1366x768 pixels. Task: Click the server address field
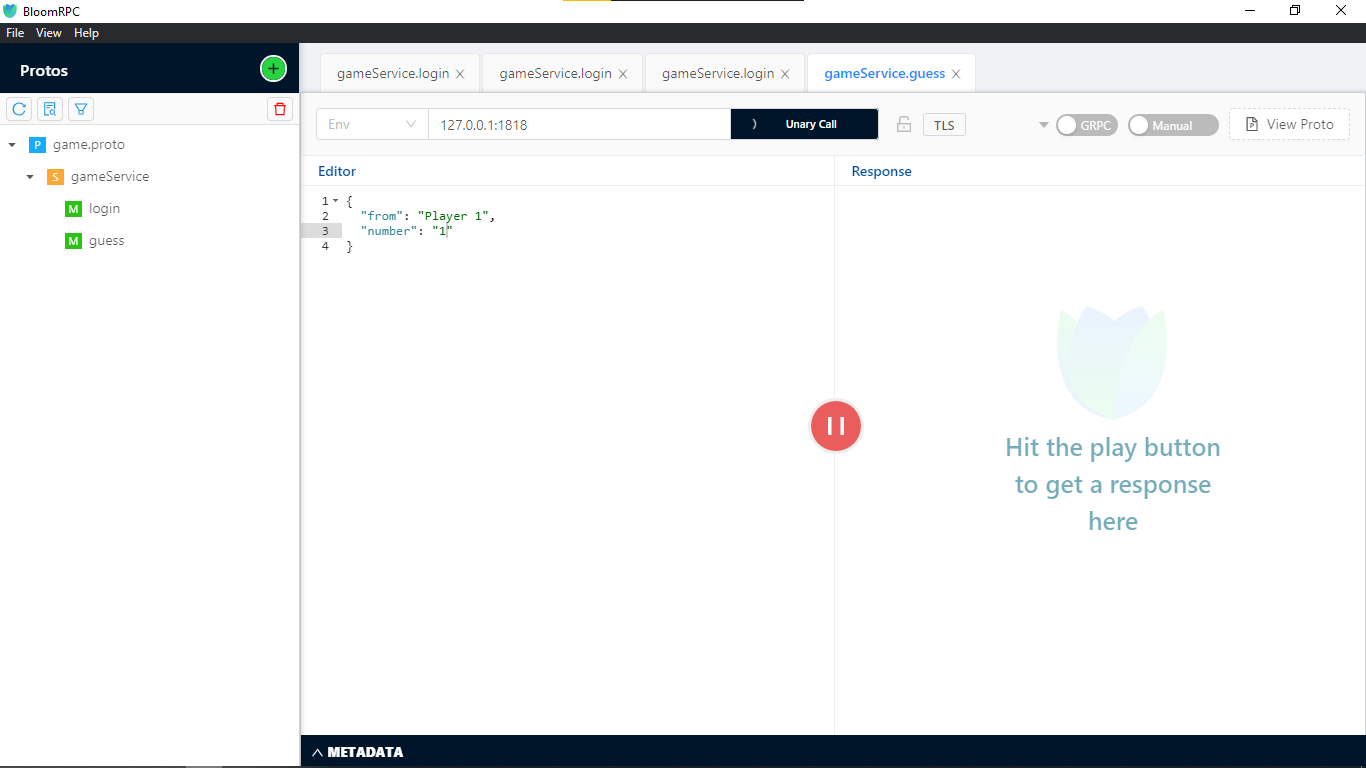pyautogui.click(x=579, y=124)
